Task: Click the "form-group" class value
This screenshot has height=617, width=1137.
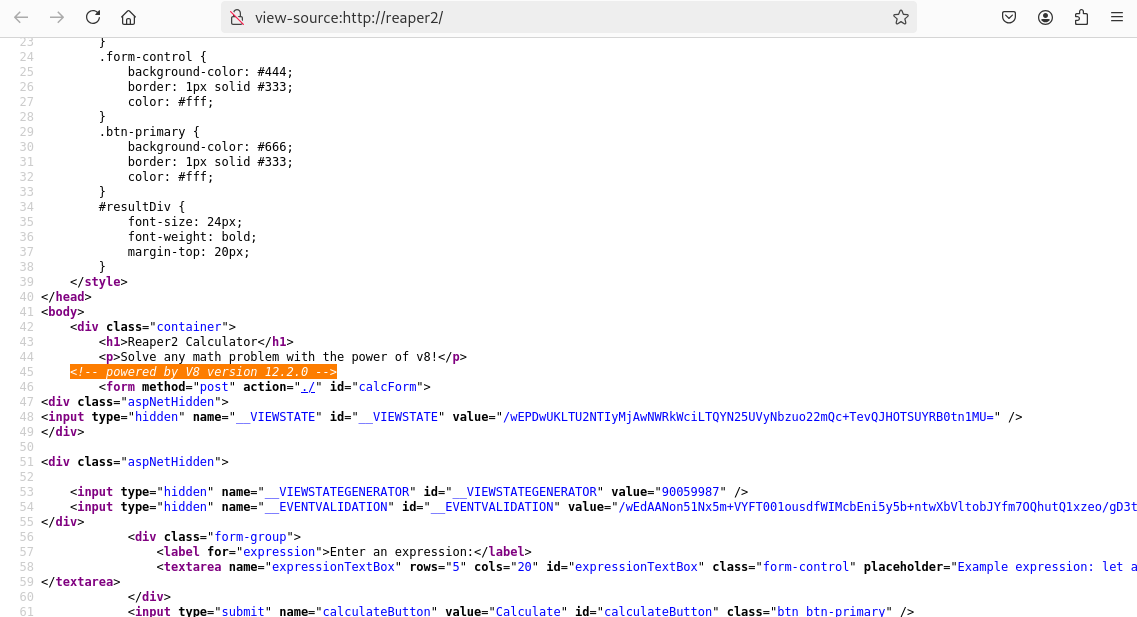Action: 250,537
